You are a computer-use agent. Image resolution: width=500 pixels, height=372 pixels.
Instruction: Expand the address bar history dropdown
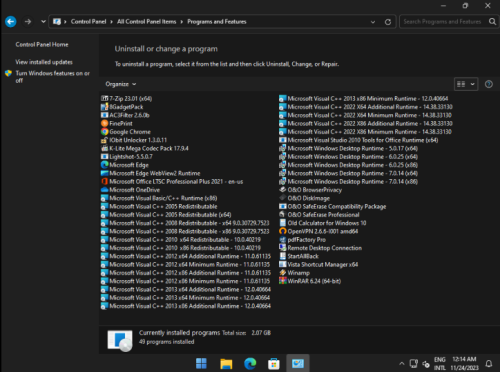coord(373,22)
